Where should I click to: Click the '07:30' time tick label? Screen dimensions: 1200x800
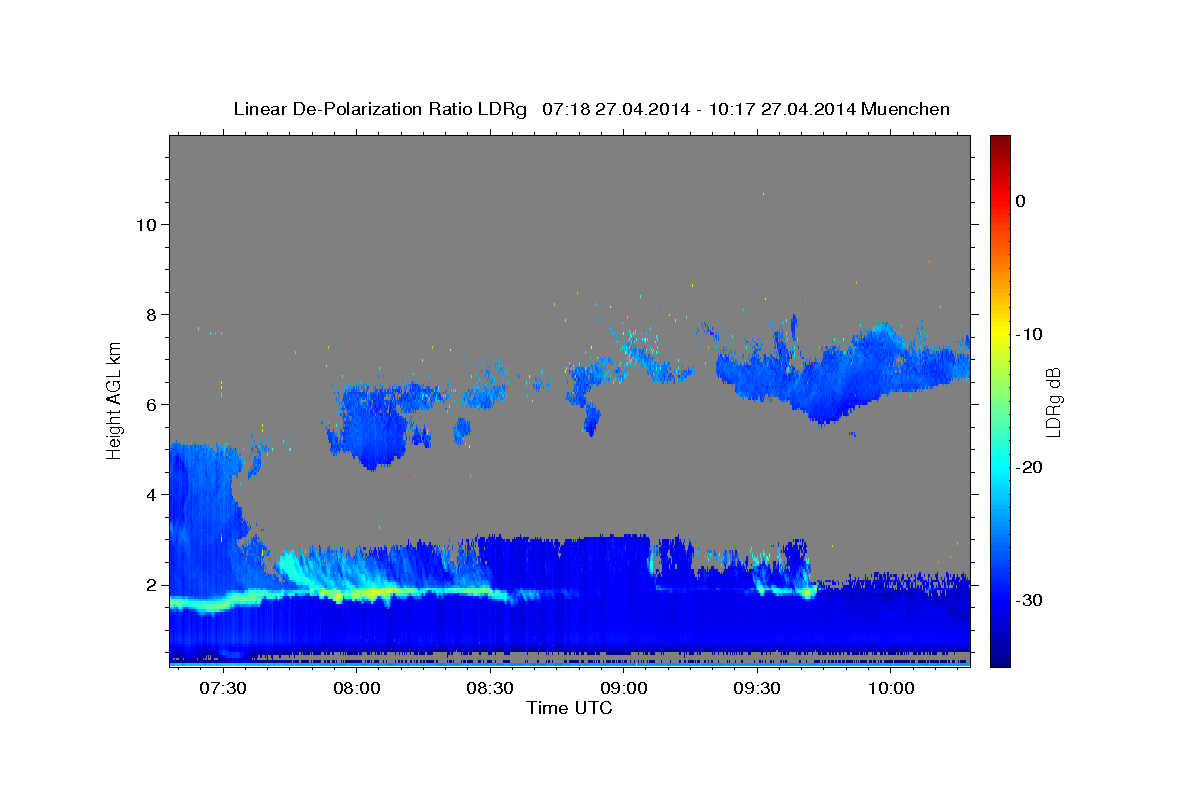(222, 689)
